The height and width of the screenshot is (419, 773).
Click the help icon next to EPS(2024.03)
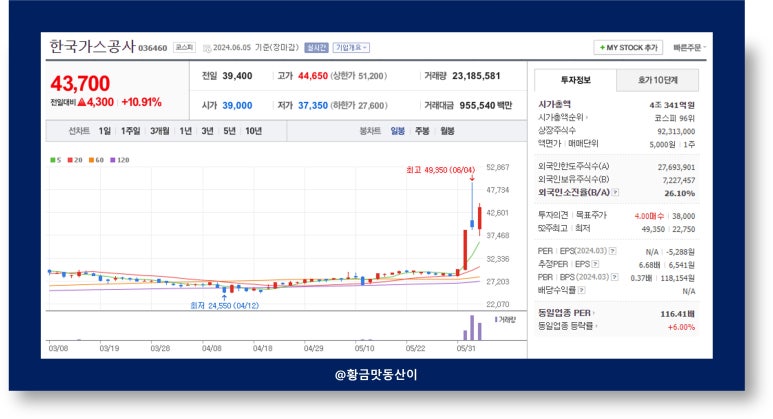pyautogui.click(x=612, y=251)
